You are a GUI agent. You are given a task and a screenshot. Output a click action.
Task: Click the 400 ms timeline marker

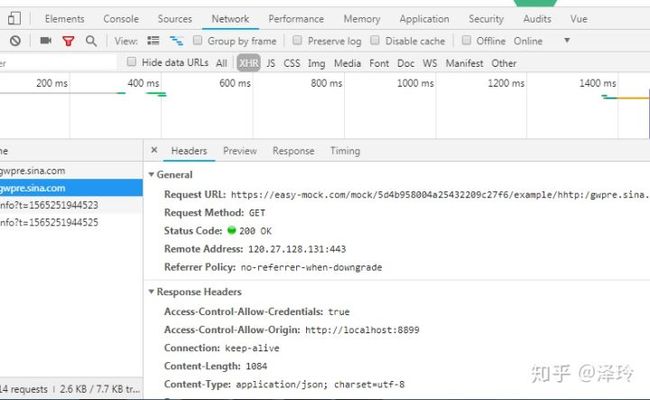143,83
